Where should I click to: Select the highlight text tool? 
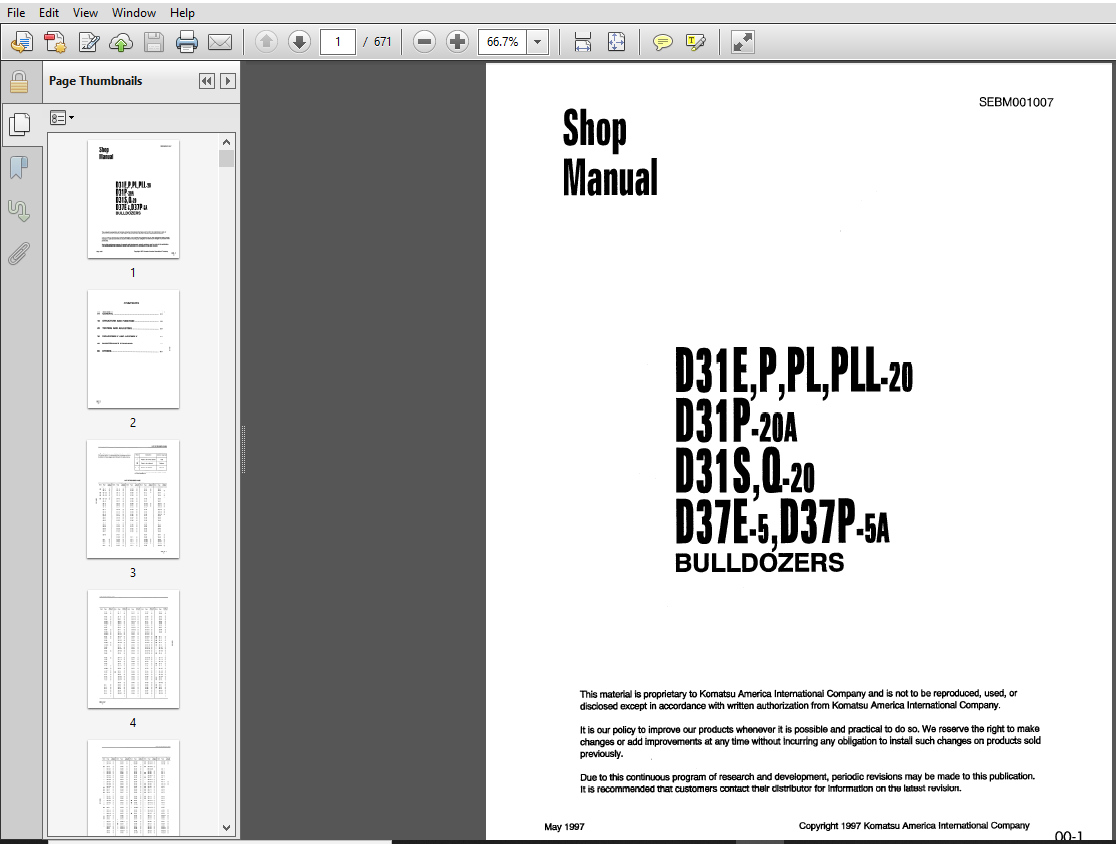click(x=695, y=42)
